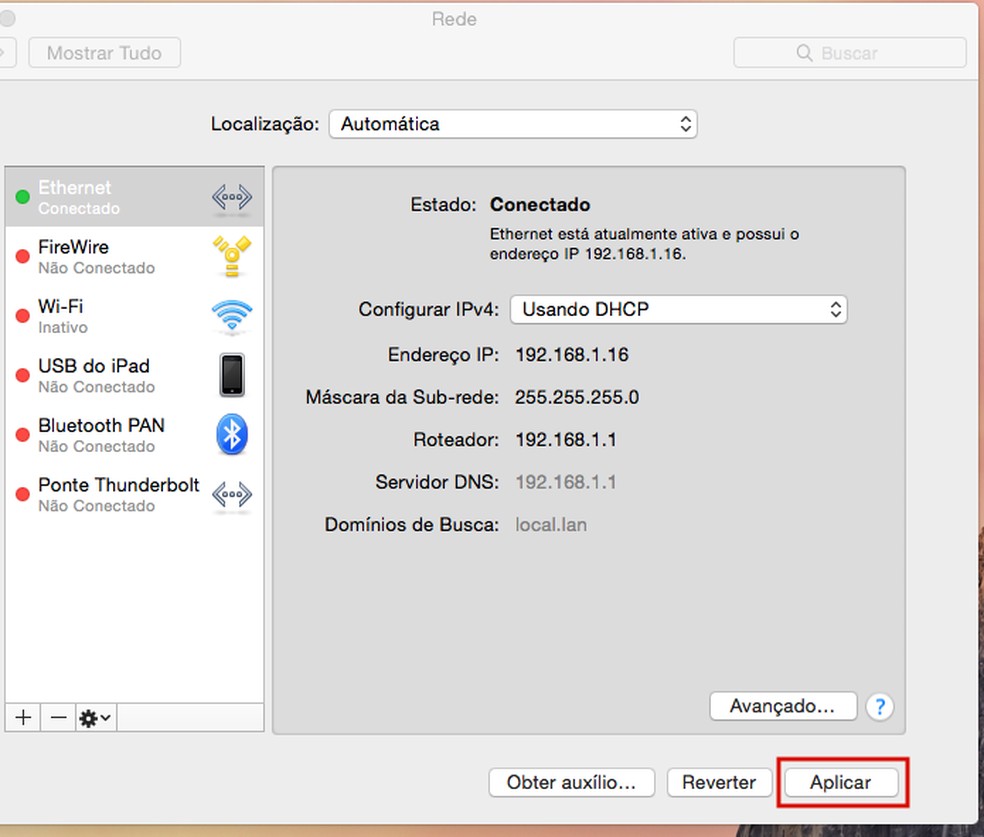Open the Localização dropdown
984x837 pixels.
point(513,124)
